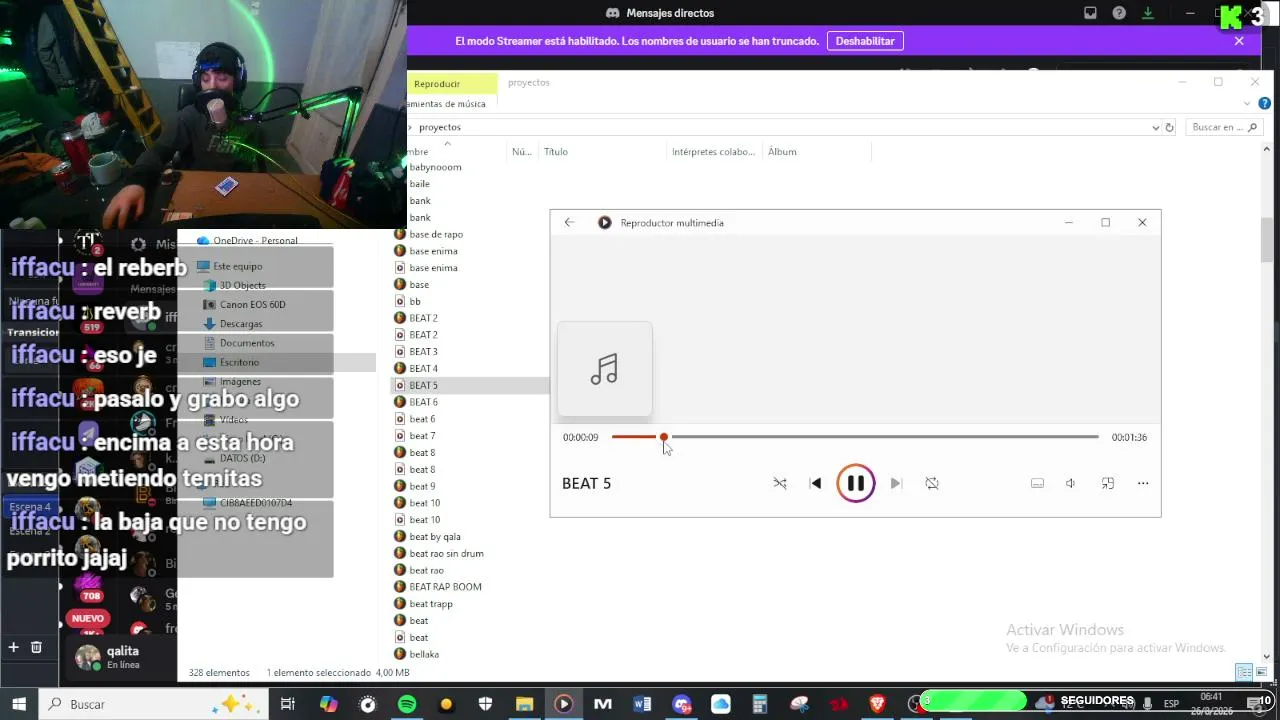Screen dimensions: 1280x720
Task: Open Herramientas de música ribbon tab
Action: pyautogui.click(x=447, y=104)
